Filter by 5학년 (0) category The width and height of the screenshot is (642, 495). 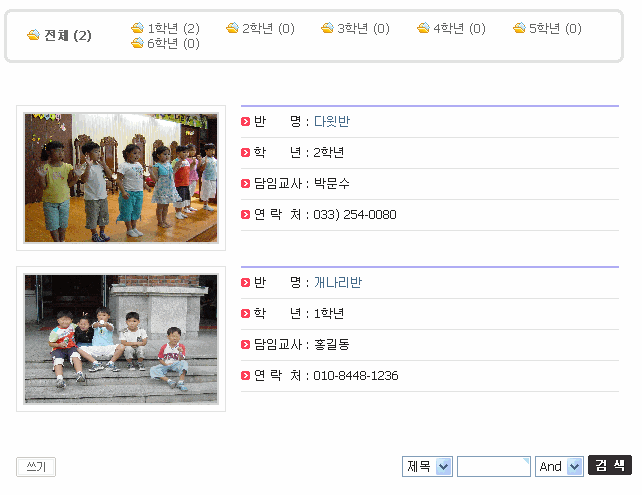coord(555,28)
